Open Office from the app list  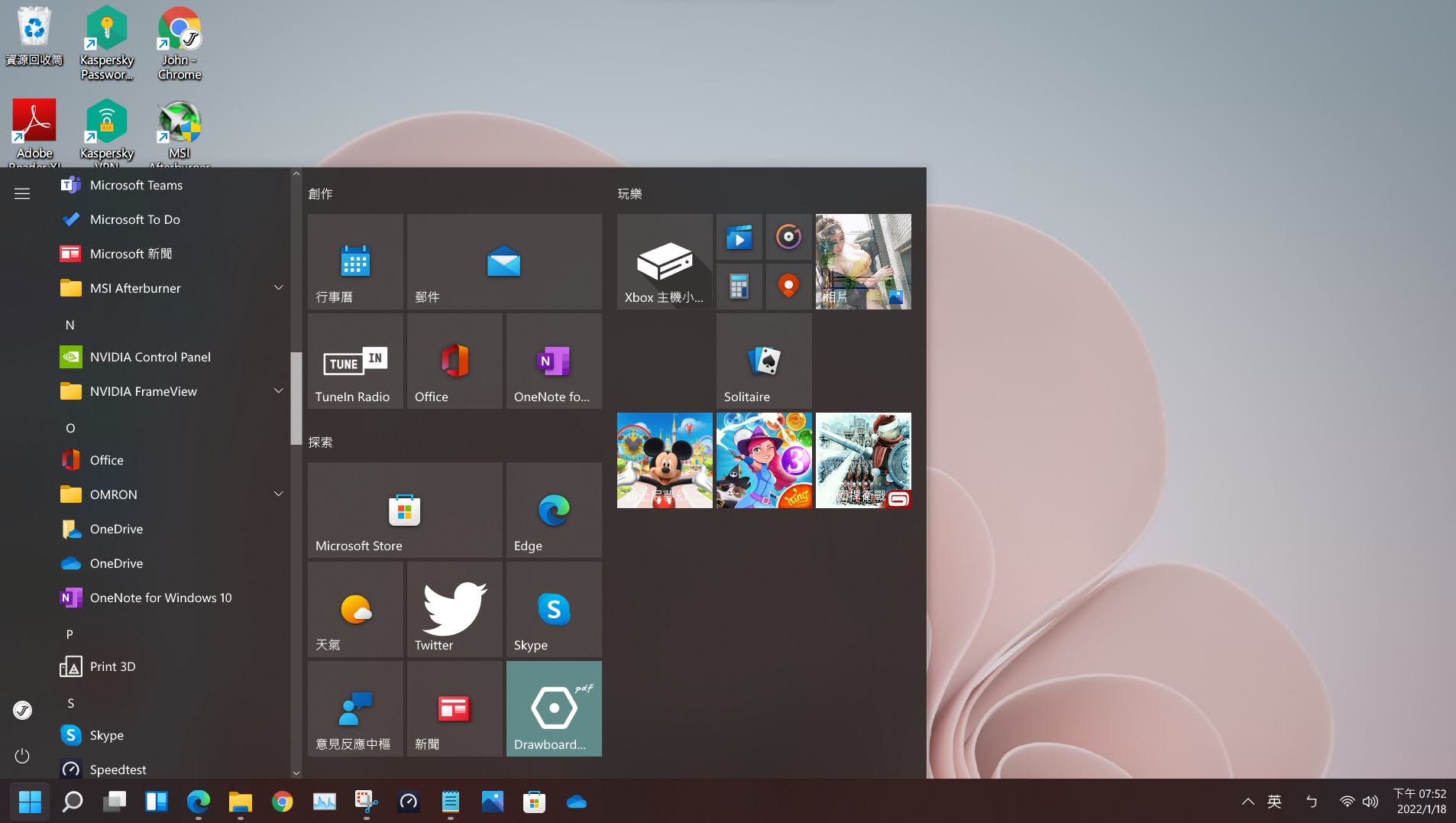[172, 460]
